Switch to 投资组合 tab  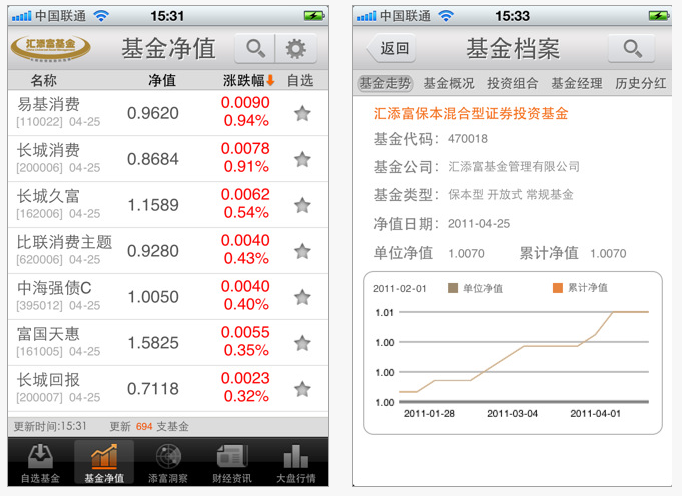coord(513,83)
